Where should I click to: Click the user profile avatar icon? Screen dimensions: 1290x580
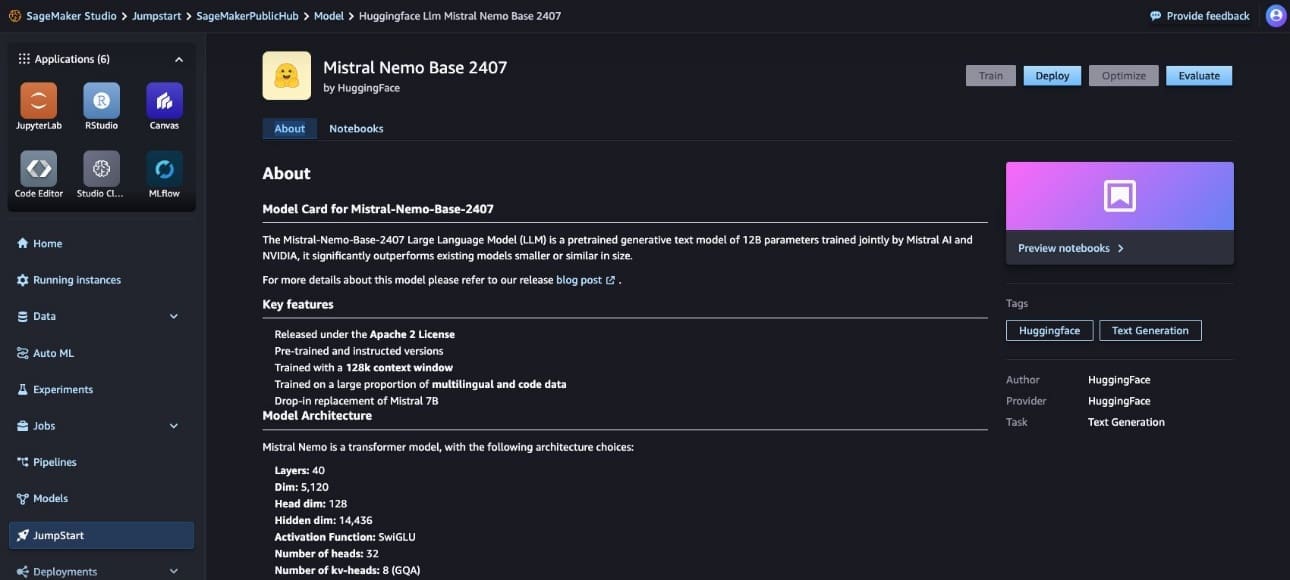click(1275, 16)
